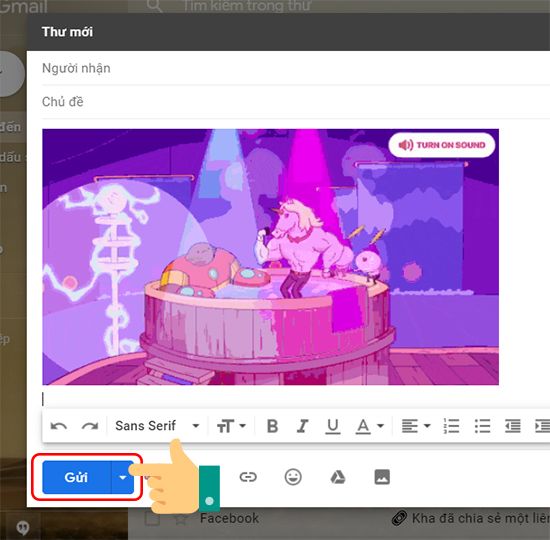
Task: Open the emoji picker
Action: [293, 477]
